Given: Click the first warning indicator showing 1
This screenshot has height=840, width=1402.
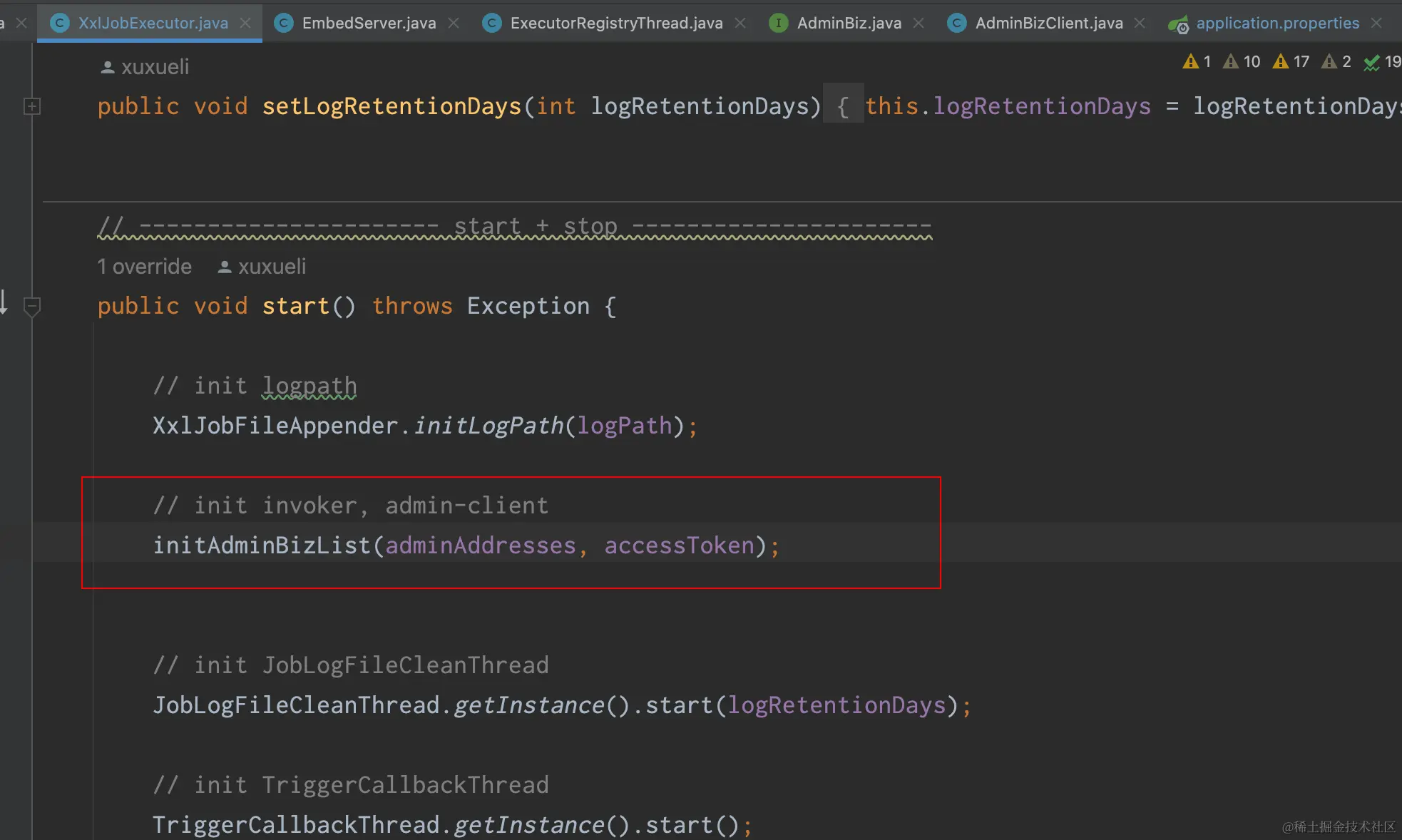Looking at the screenshot, I should tap(1196, 62).
